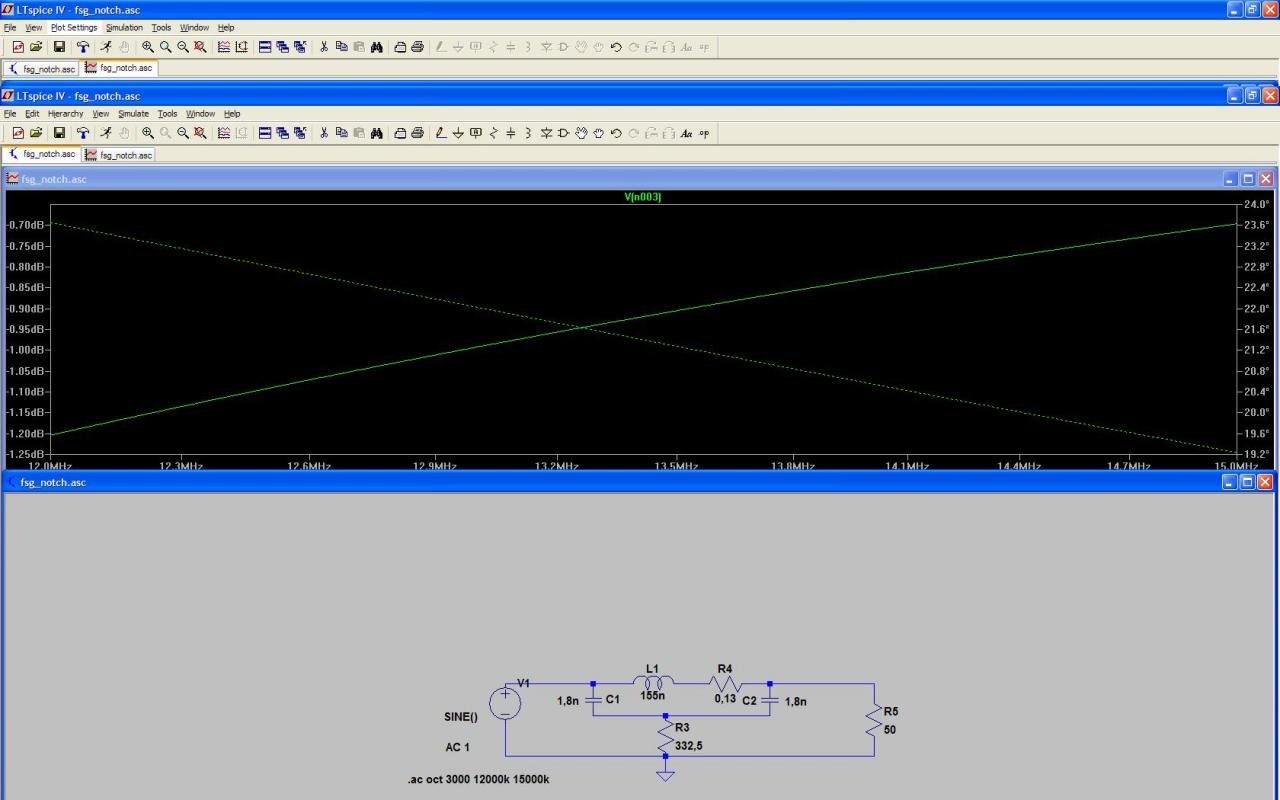This screenshot has height=800, width=1280.
Task: Open Plot Settings menu in background window
Action: tap(74, 28)
